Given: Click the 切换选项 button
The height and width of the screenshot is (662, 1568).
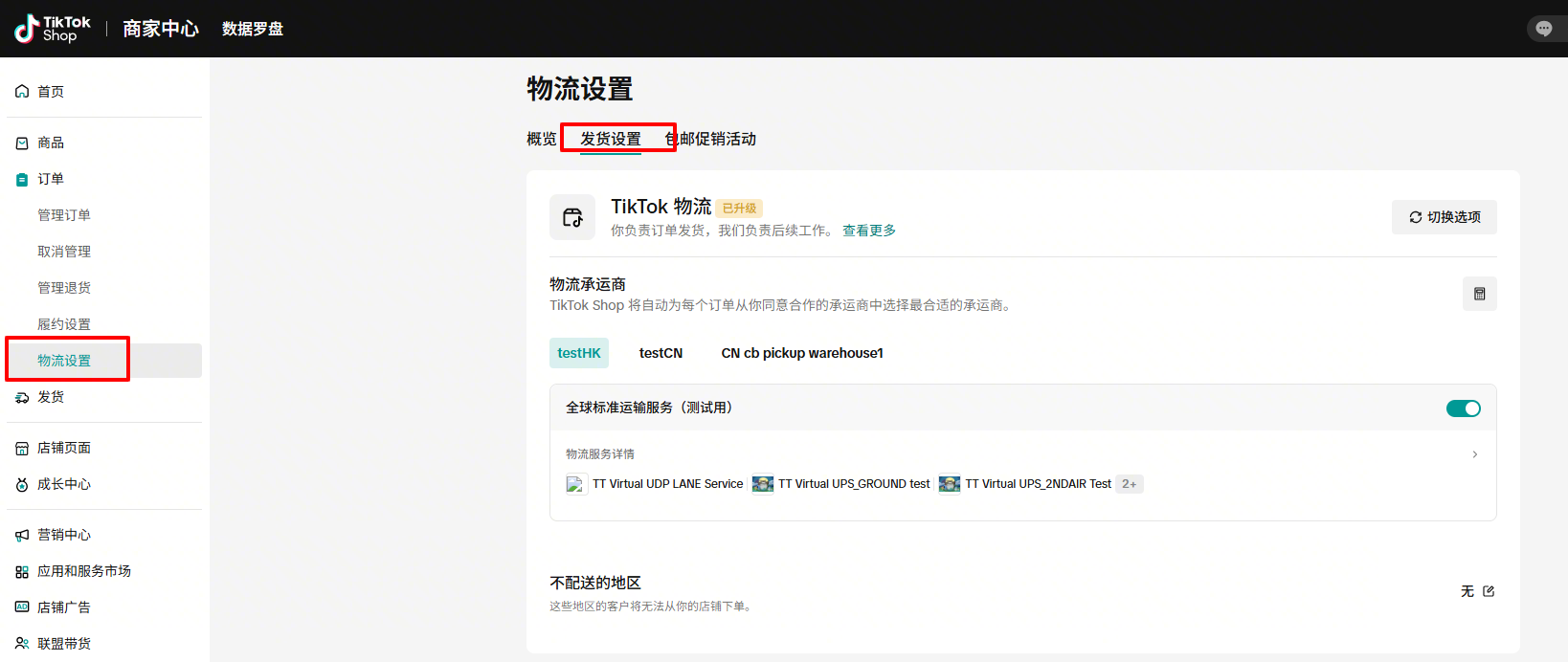Looking at the screenshot, I should coord(1444,217).
